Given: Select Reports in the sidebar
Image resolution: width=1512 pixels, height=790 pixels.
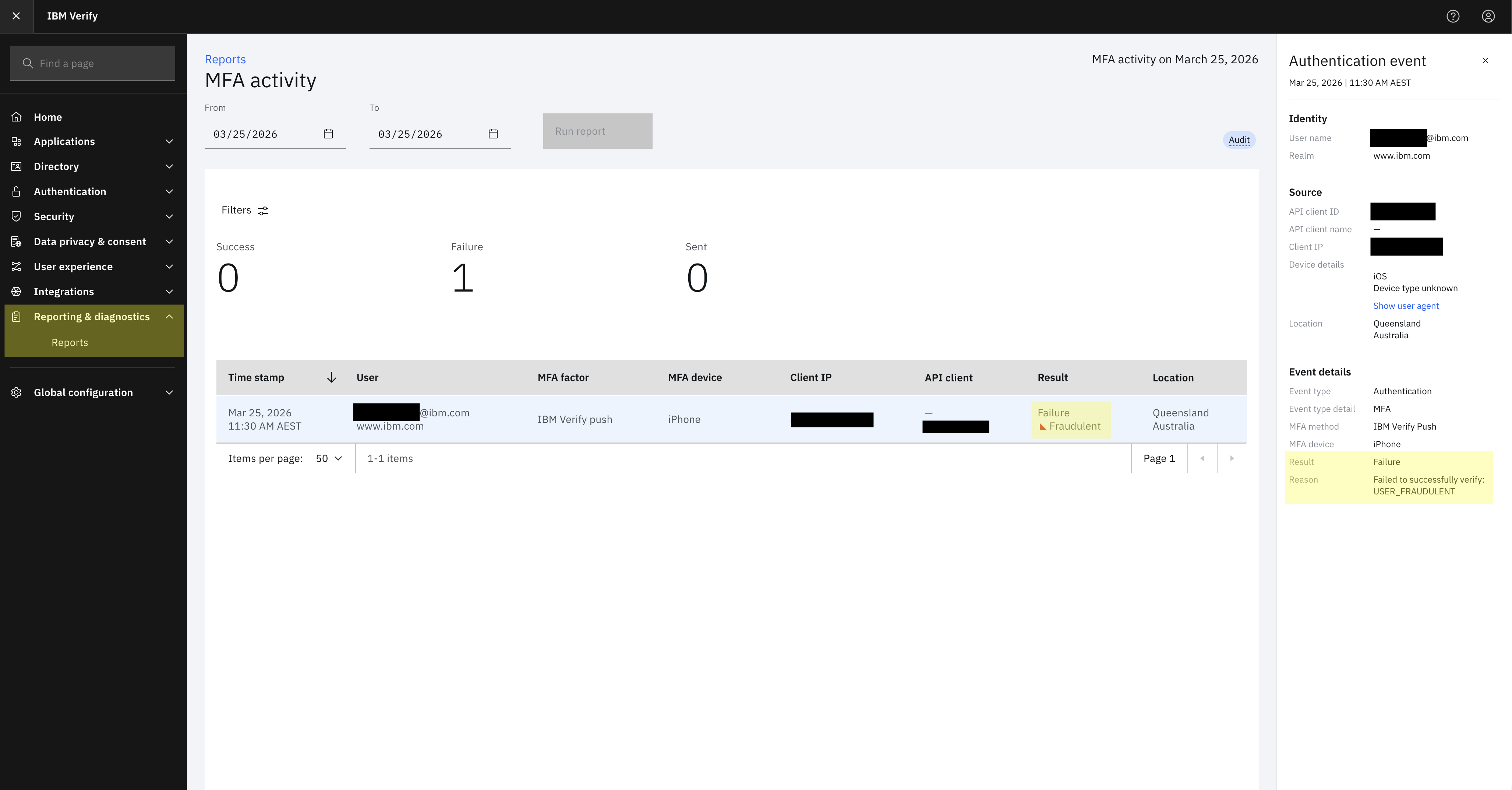Looking at the screenshot, I should [x=70, y=342].
